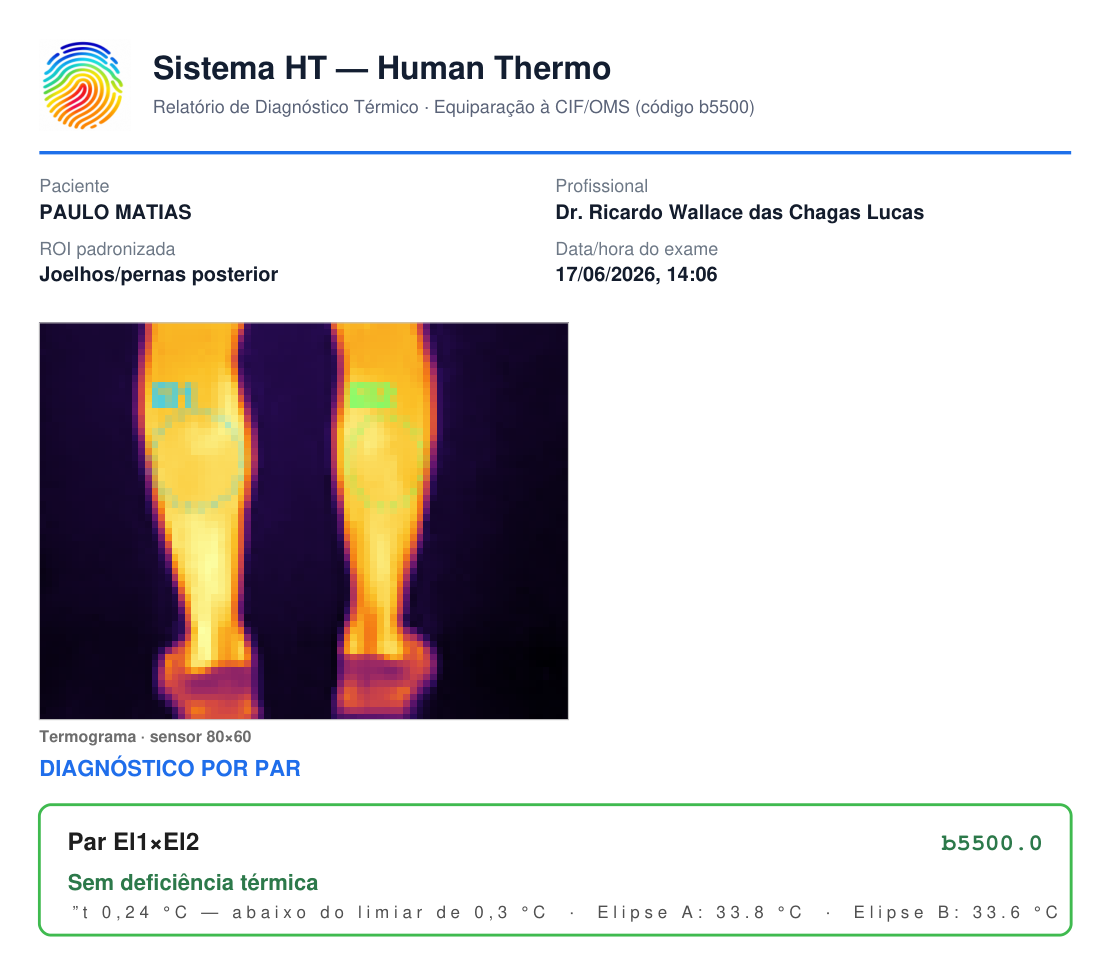
Task: Click the 'Profissional' label
Action: (x=602, y=186)
